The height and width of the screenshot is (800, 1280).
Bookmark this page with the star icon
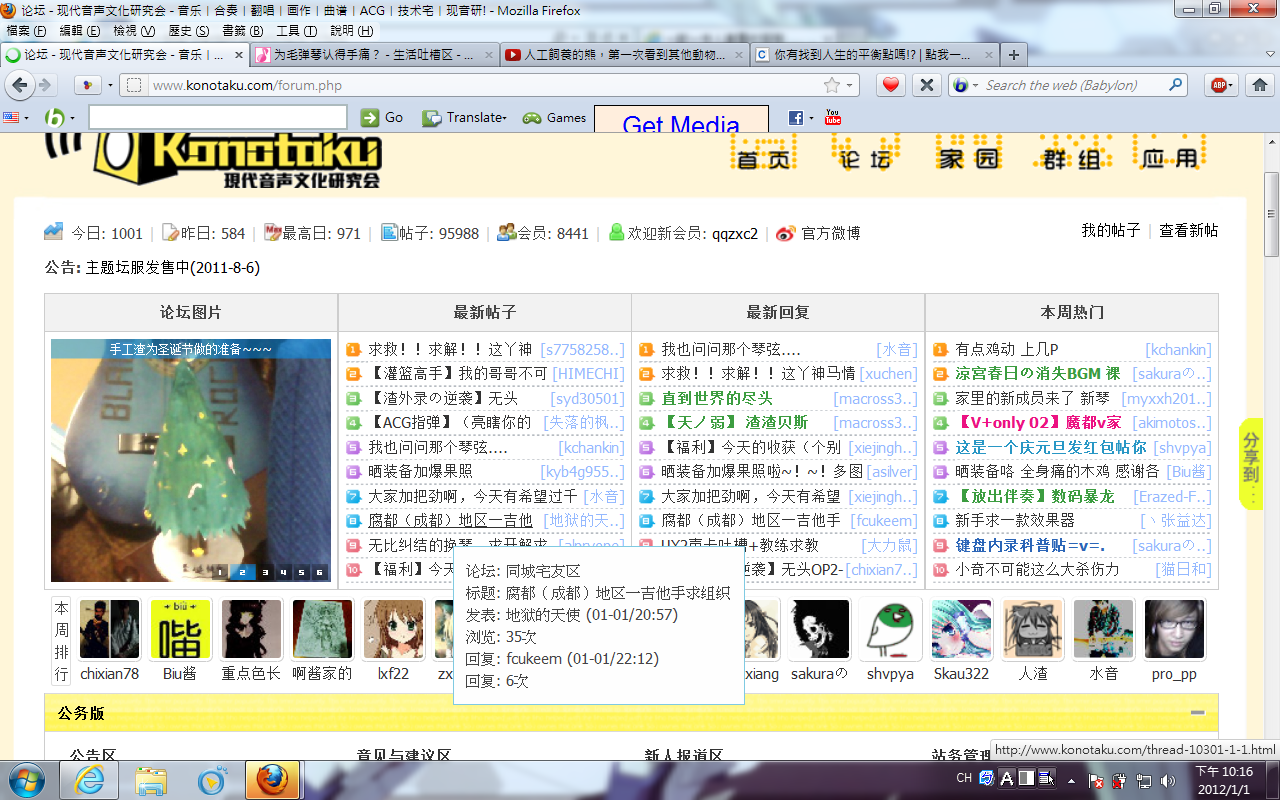[831, 85]
